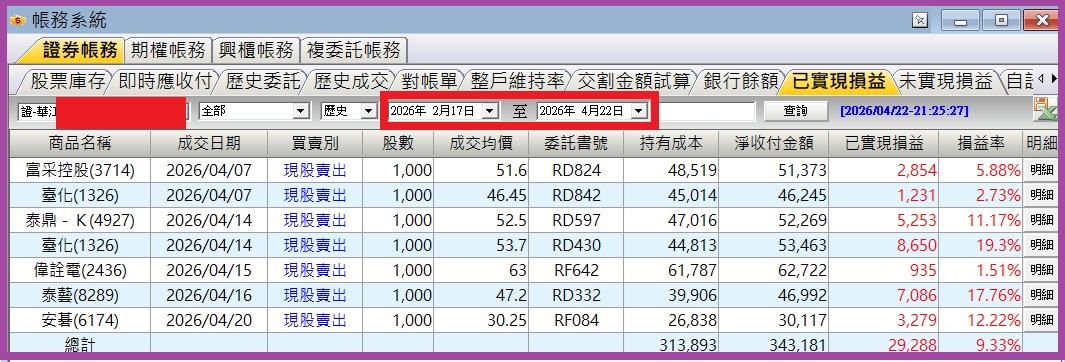Click the 損益率 column header
The height and width of the screenshot is (362, 1065).
point(980,143)
